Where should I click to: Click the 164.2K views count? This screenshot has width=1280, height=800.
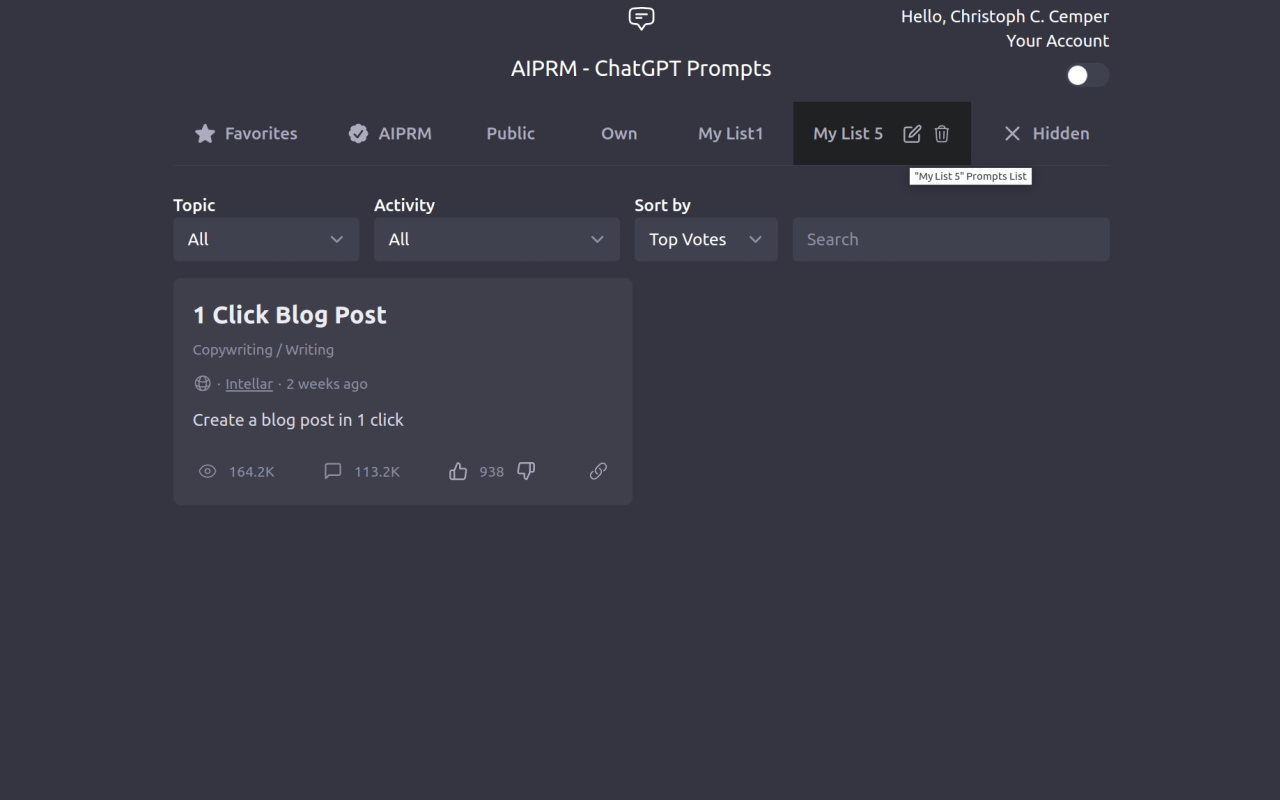[252, 472]
